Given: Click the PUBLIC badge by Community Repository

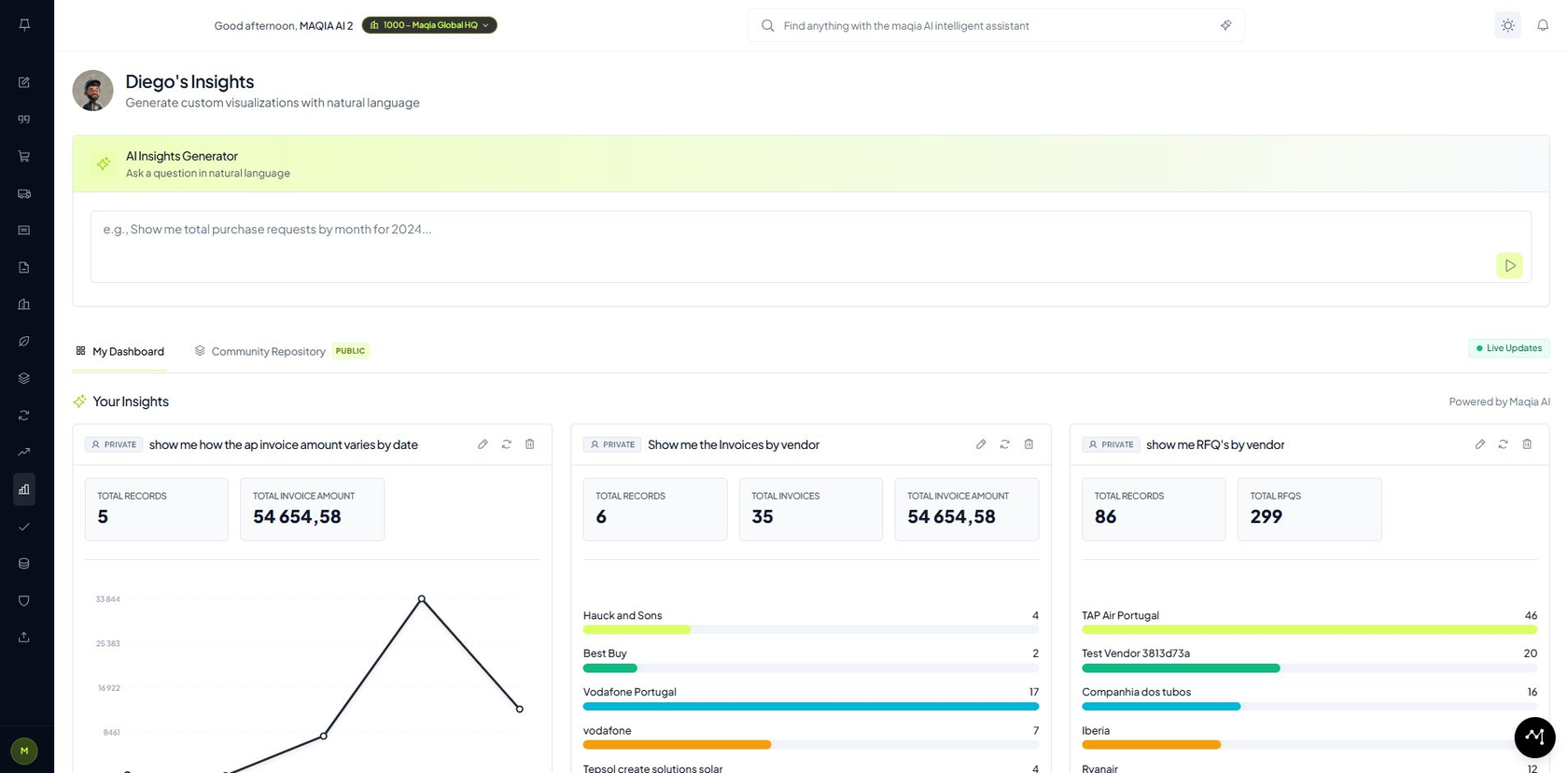Looking at the screenshot, I should tap(350, 351).
